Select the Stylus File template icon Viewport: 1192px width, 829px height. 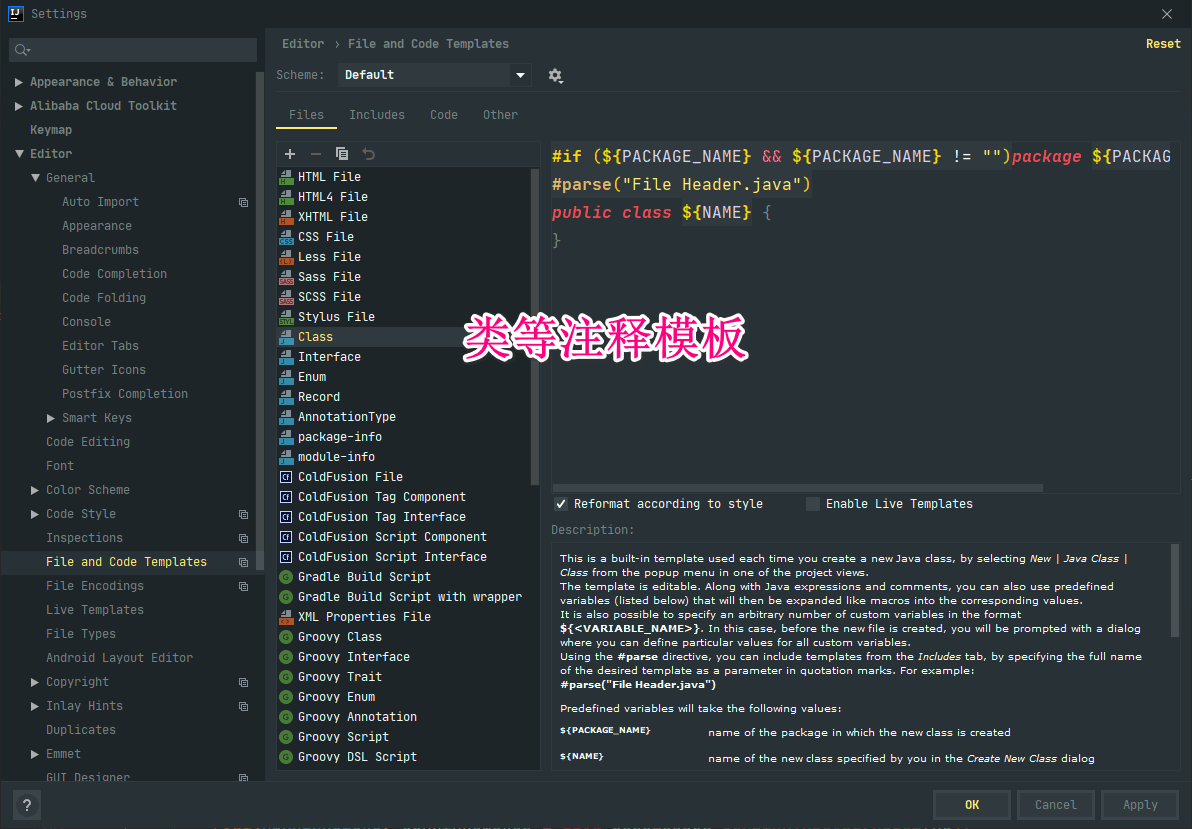(287, 317)
